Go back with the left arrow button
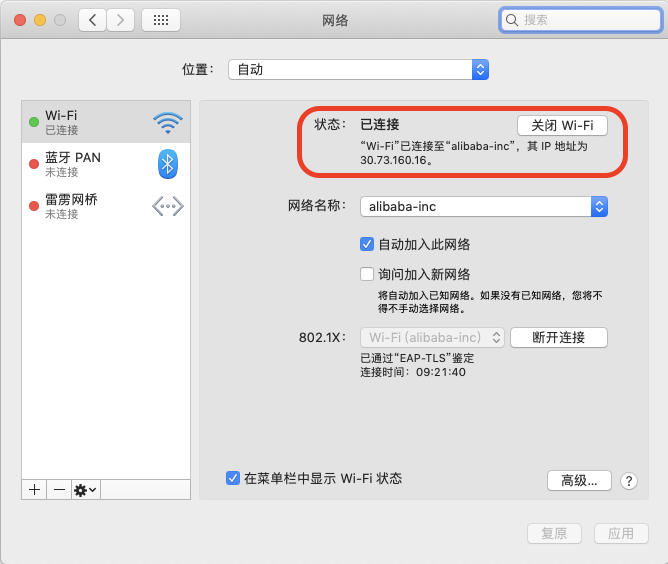668x564 pixels. coord(92,20)
